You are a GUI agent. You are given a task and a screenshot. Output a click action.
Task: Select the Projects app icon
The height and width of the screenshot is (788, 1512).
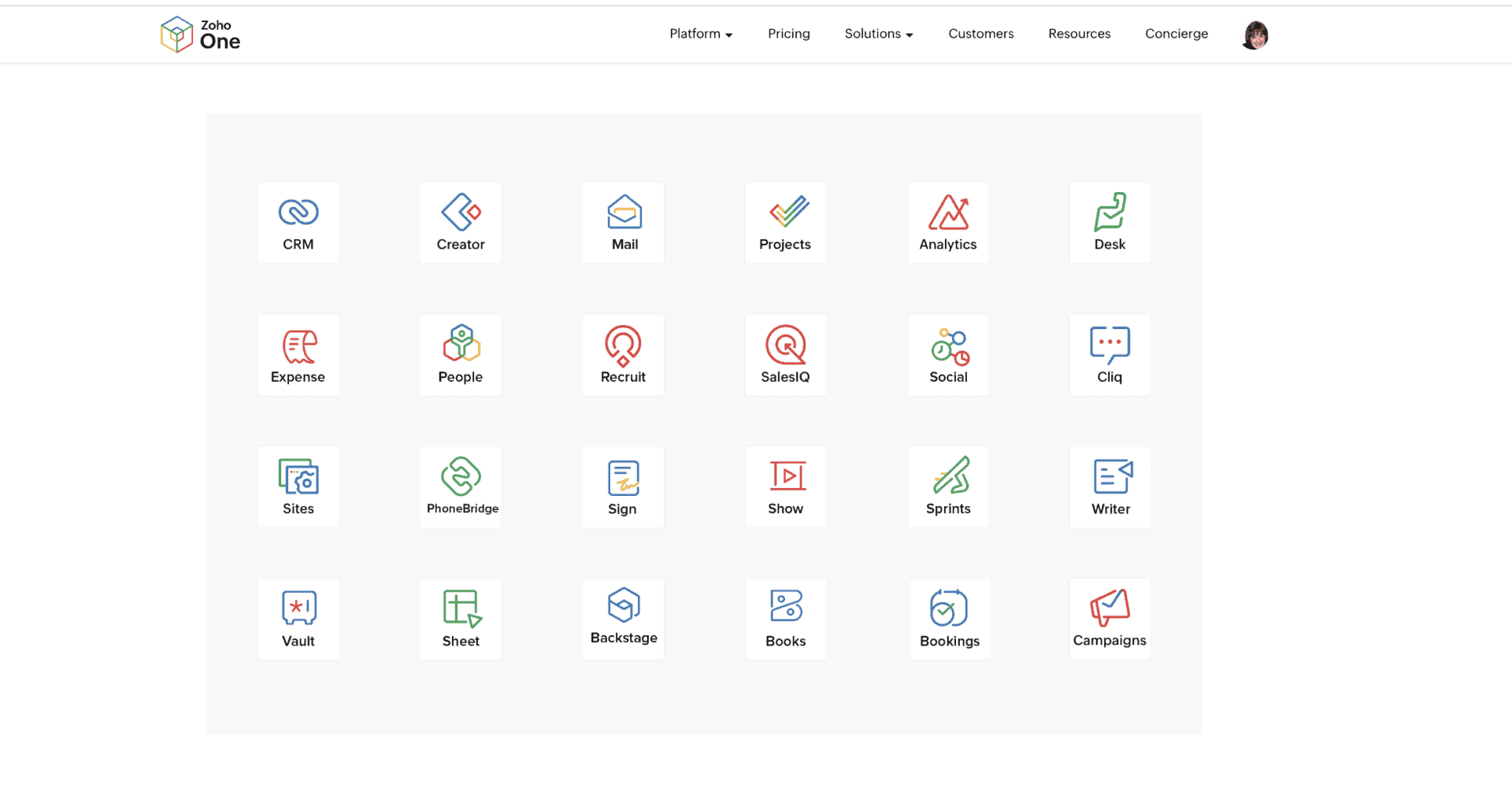pos(785,222)
